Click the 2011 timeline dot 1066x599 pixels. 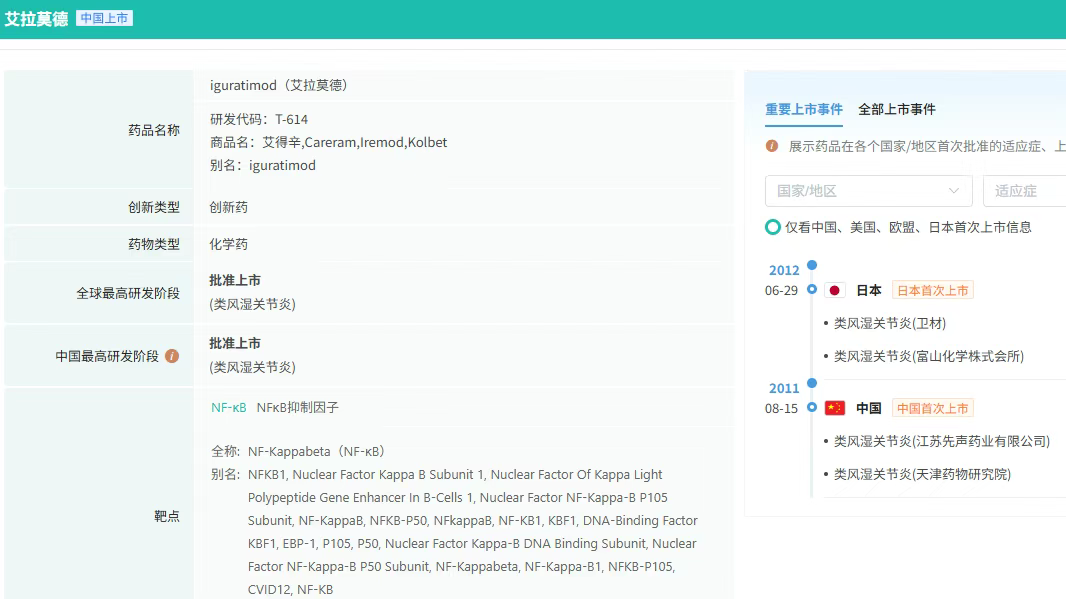pyautogui.click(x=812, y=383)
